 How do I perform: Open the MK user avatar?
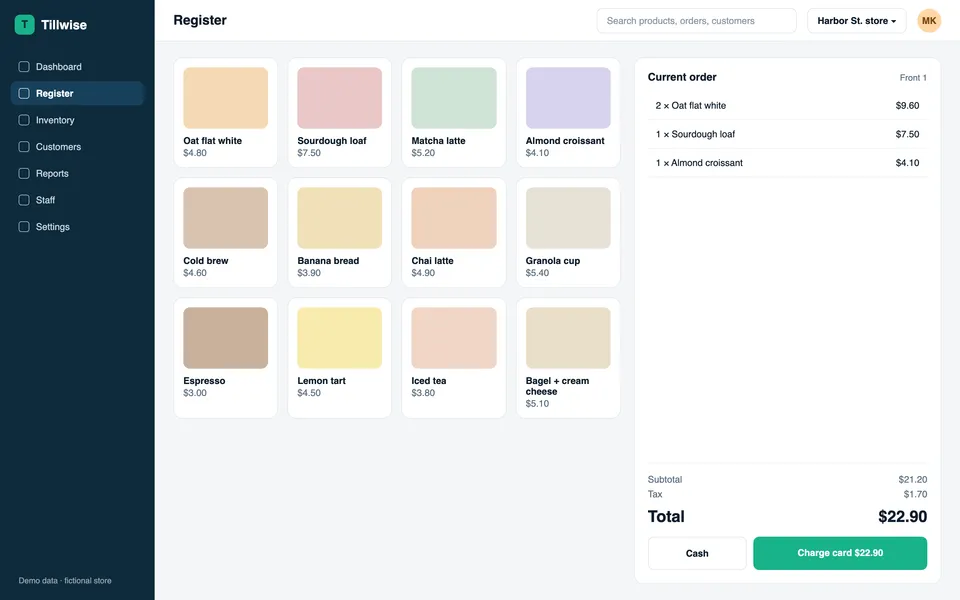point(929,21)
